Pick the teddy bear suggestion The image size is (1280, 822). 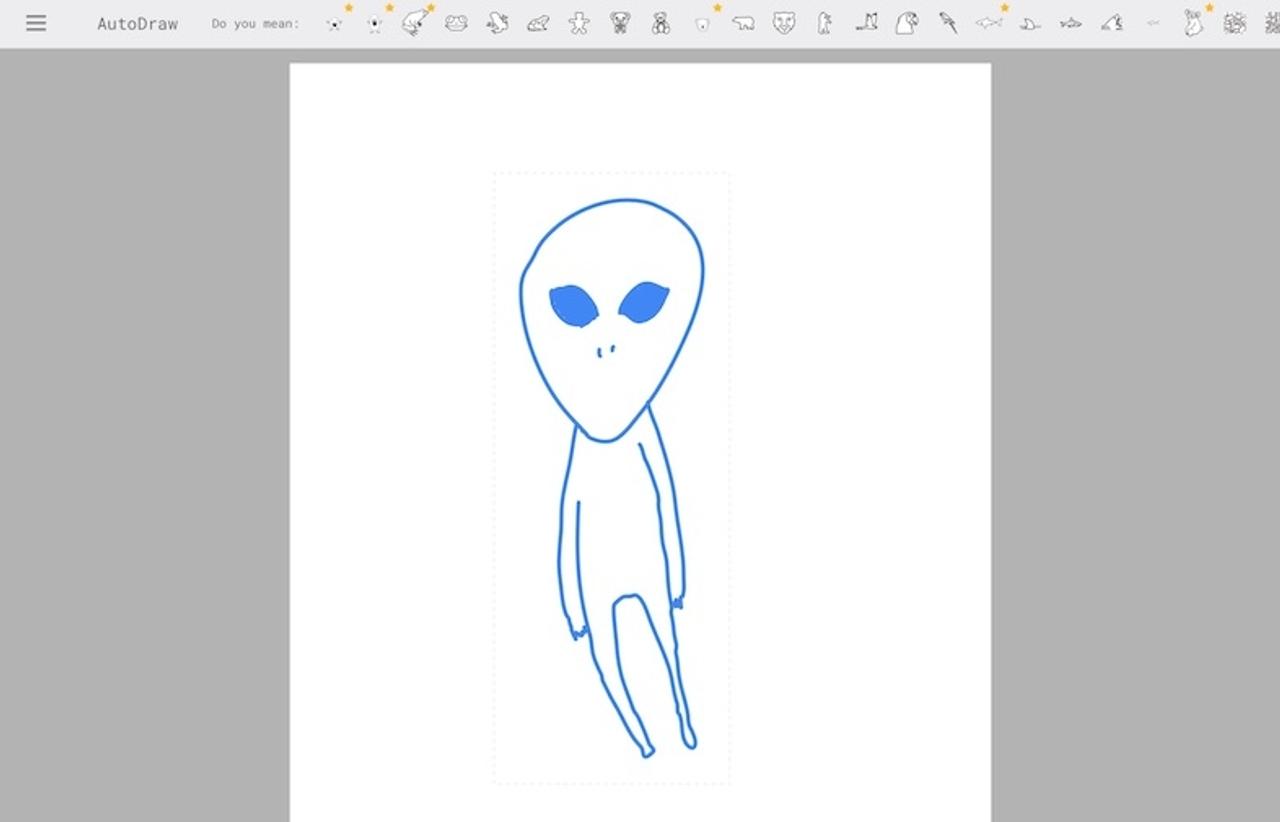coord(660,24)
